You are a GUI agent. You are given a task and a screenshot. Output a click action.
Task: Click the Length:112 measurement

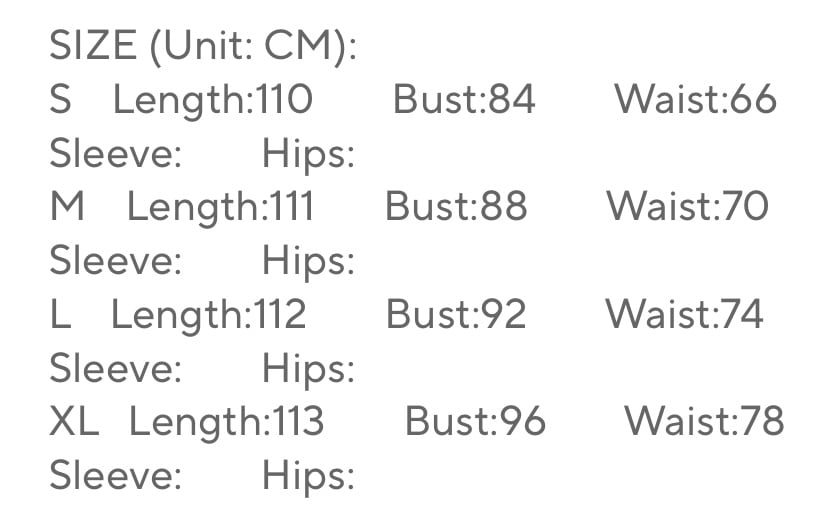tap(208, 316)
